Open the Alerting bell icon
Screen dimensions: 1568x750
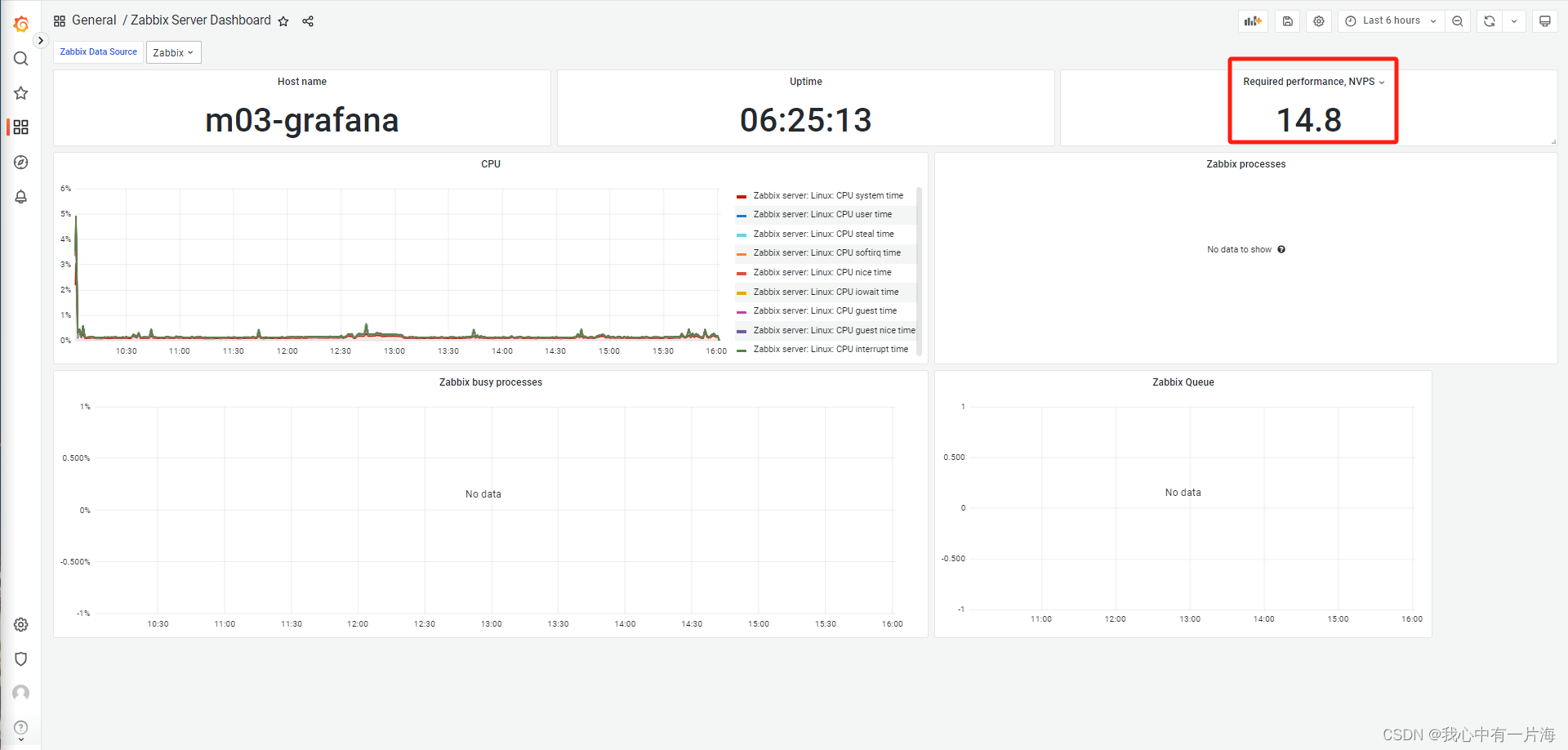point(21,197)
